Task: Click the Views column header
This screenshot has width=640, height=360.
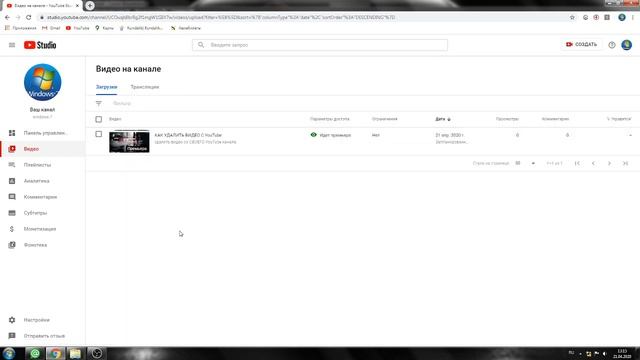Action: tap(507, 119)
